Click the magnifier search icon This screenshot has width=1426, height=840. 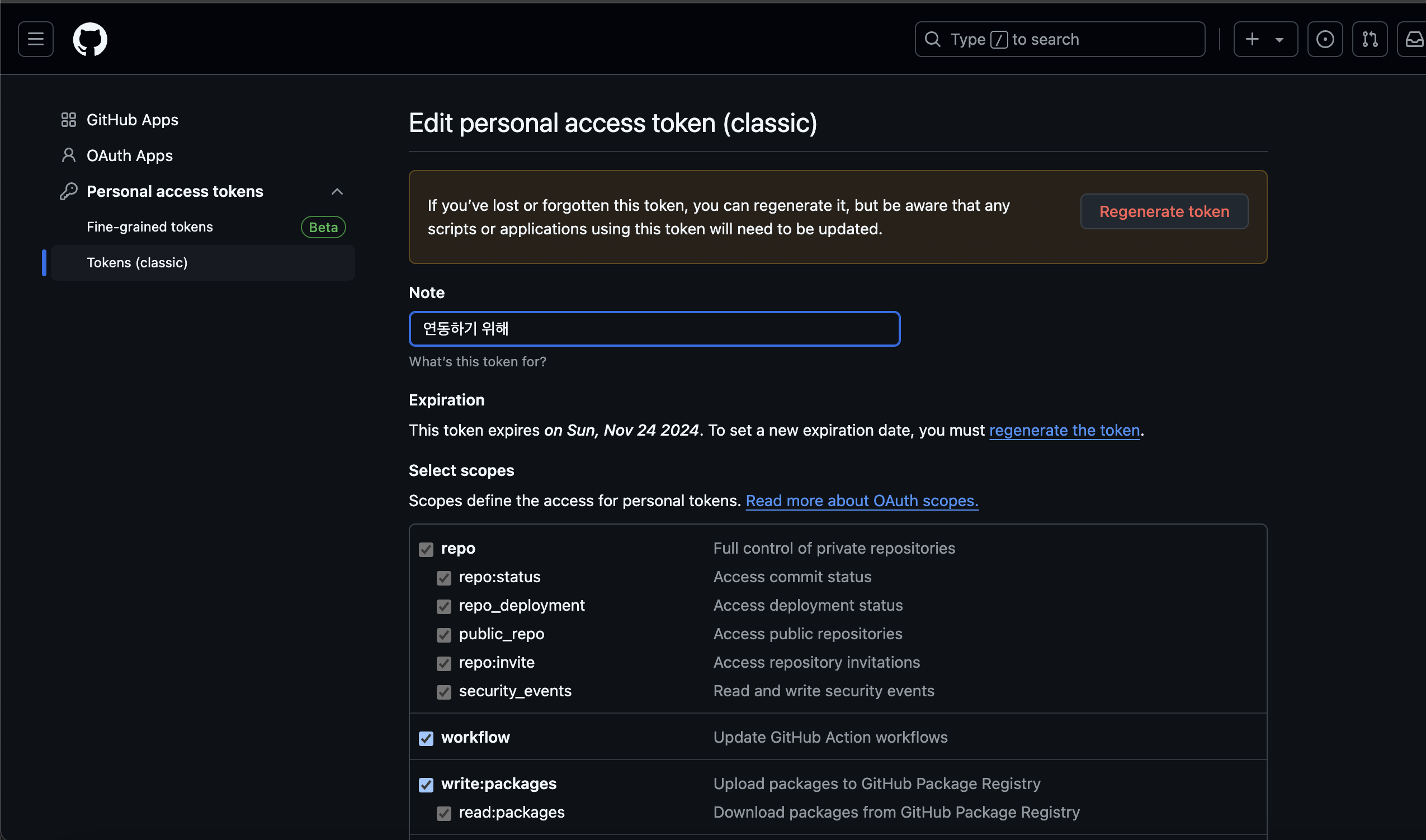click(932, 39)
